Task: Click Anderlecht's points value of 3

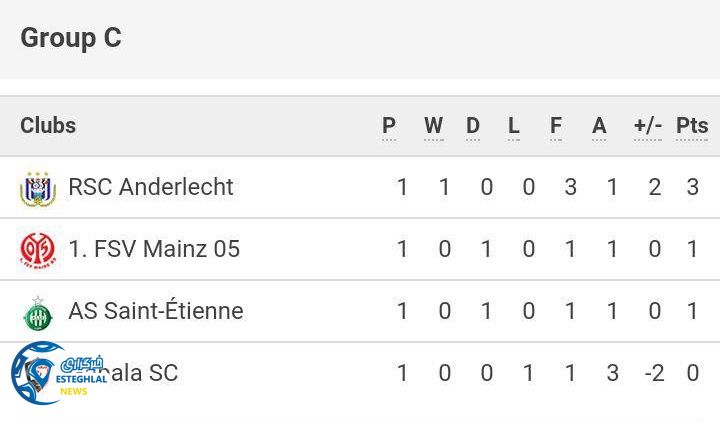Action: 692,187
